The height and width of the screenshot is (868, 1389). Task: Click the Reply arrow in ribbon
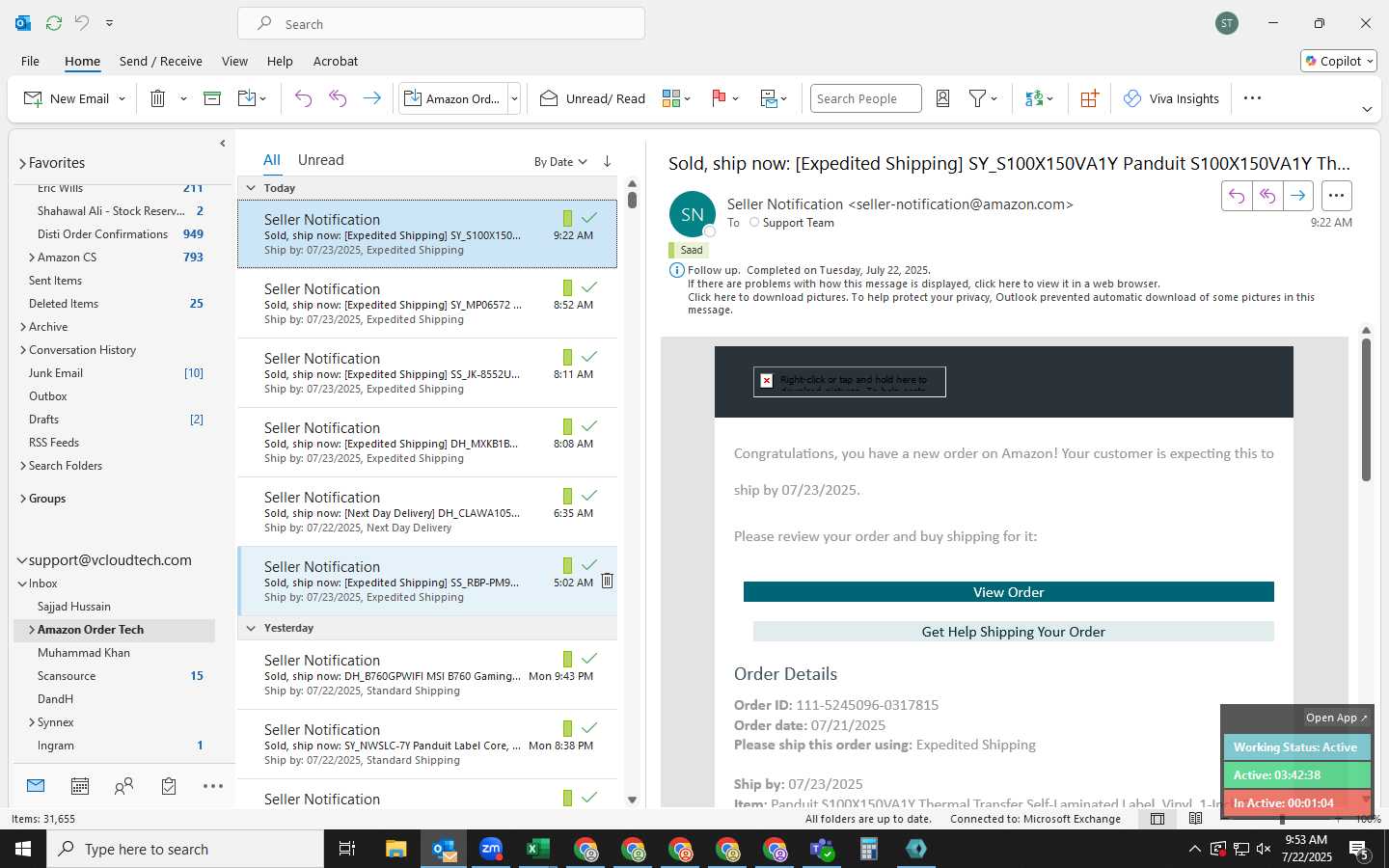303,98
